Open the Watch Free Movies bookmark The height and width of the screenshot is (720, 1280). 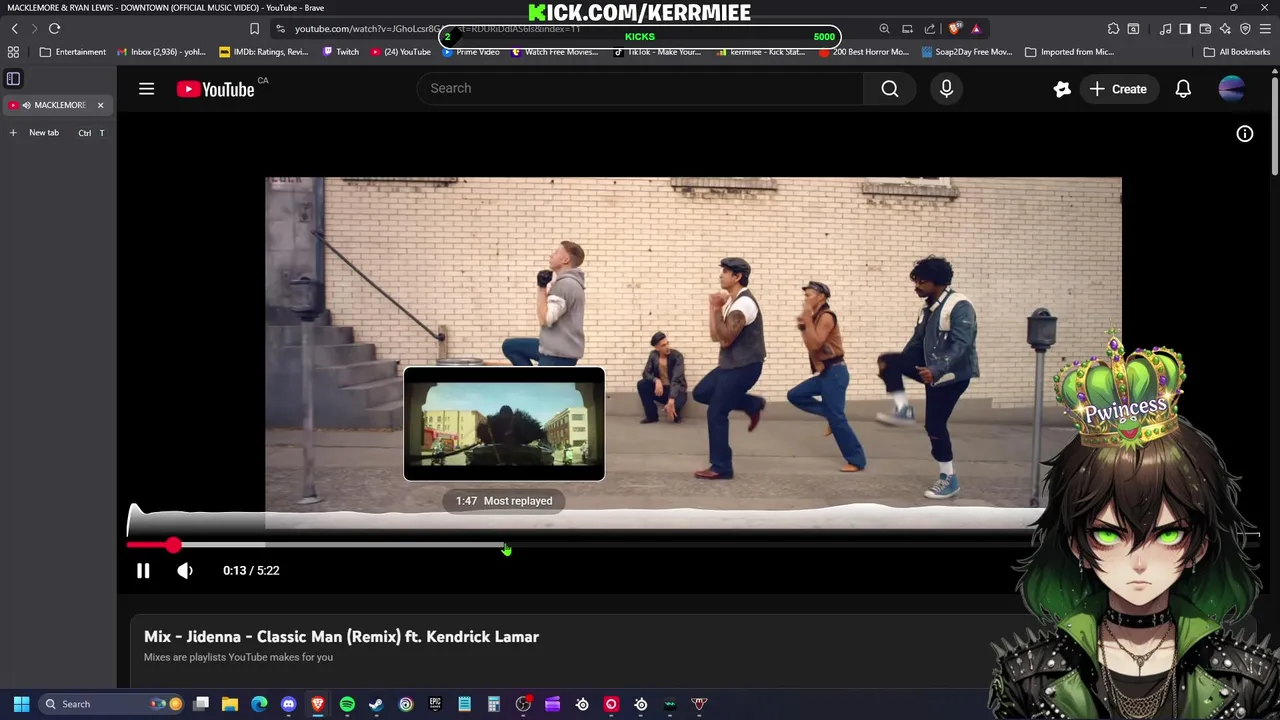point(554,52)
